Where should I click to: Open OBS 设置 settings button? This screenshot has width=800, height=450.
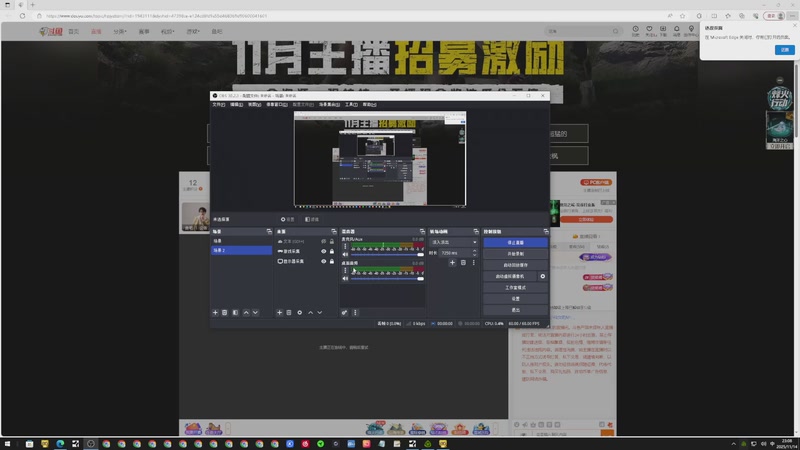pyautogui.click(x=515, y=298)
